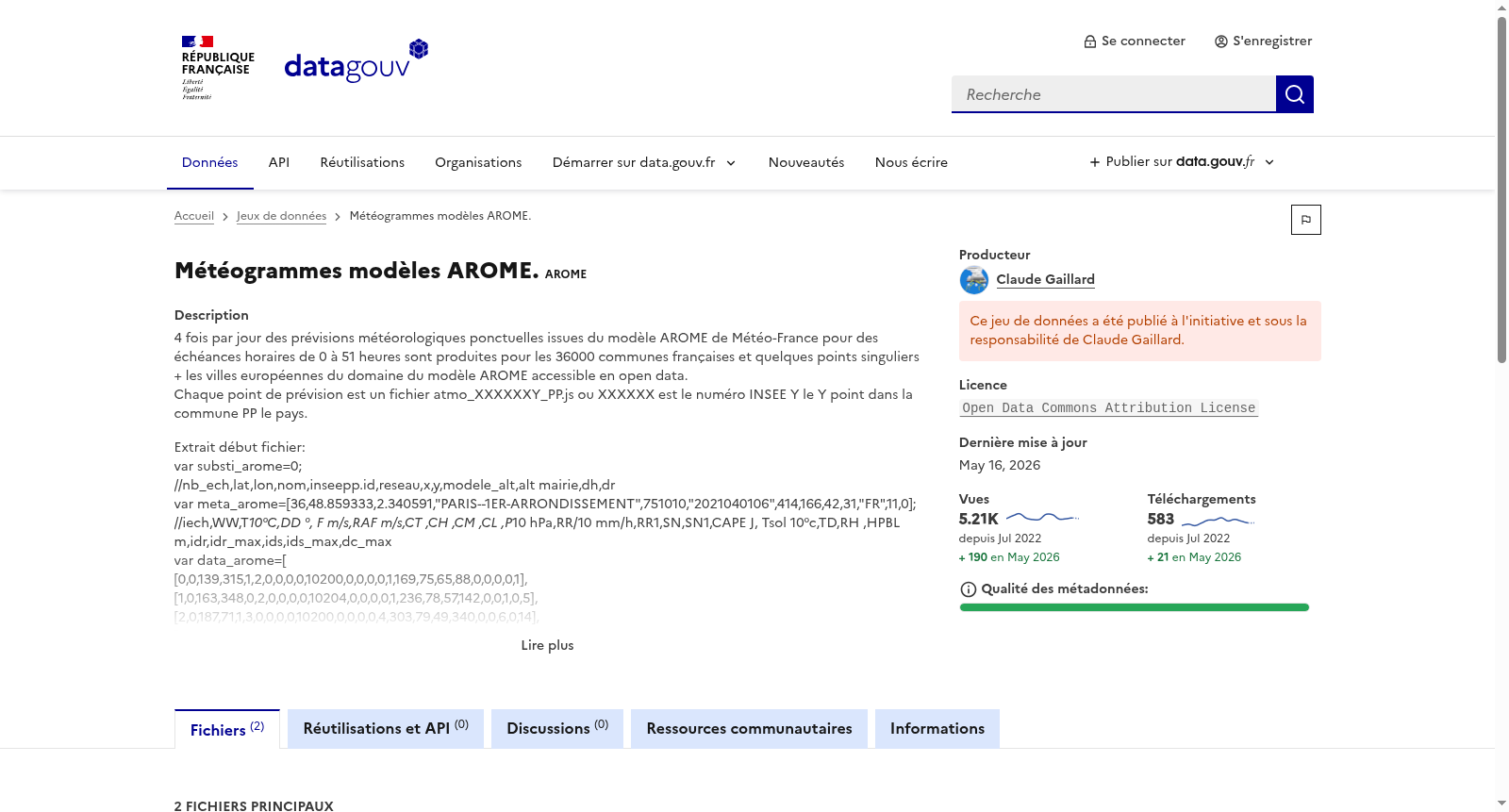This screenshot has width=1509, height=812.
Task: Expand the Démarrer sur data.gouv.fr menu
Action: coord(644,163)
